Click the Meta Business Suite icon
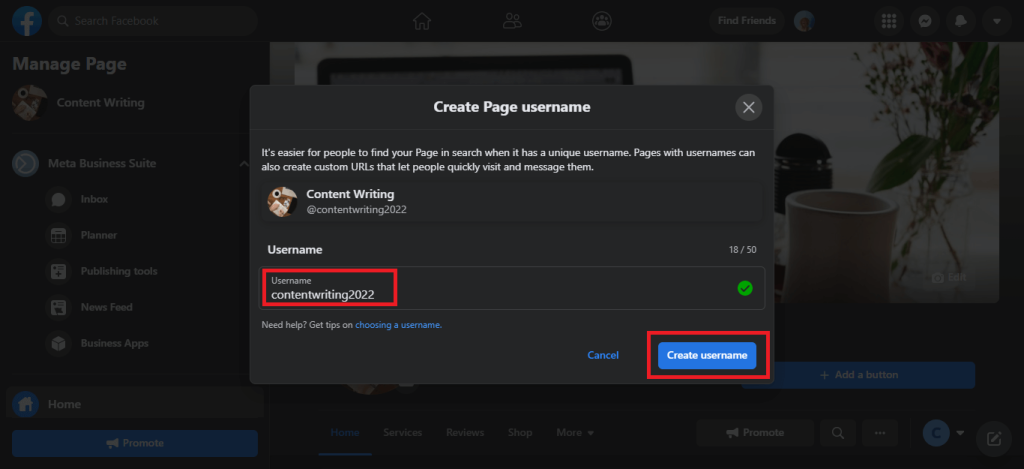1024x469 pixels. [25, 163]
